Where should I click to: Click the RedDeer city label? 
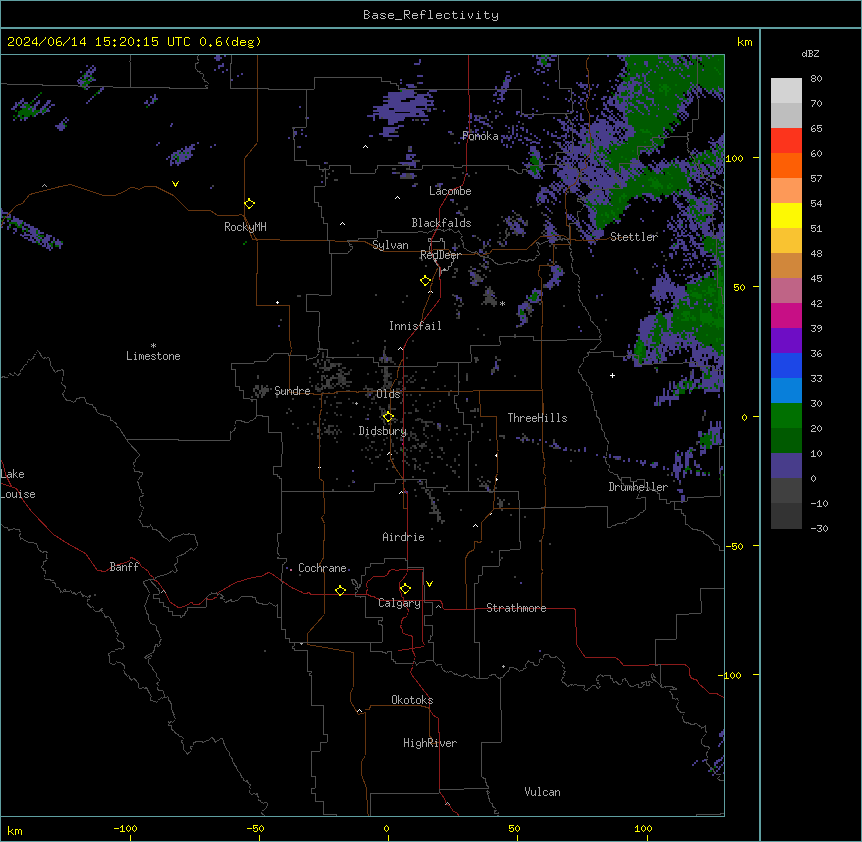point(440,255)
